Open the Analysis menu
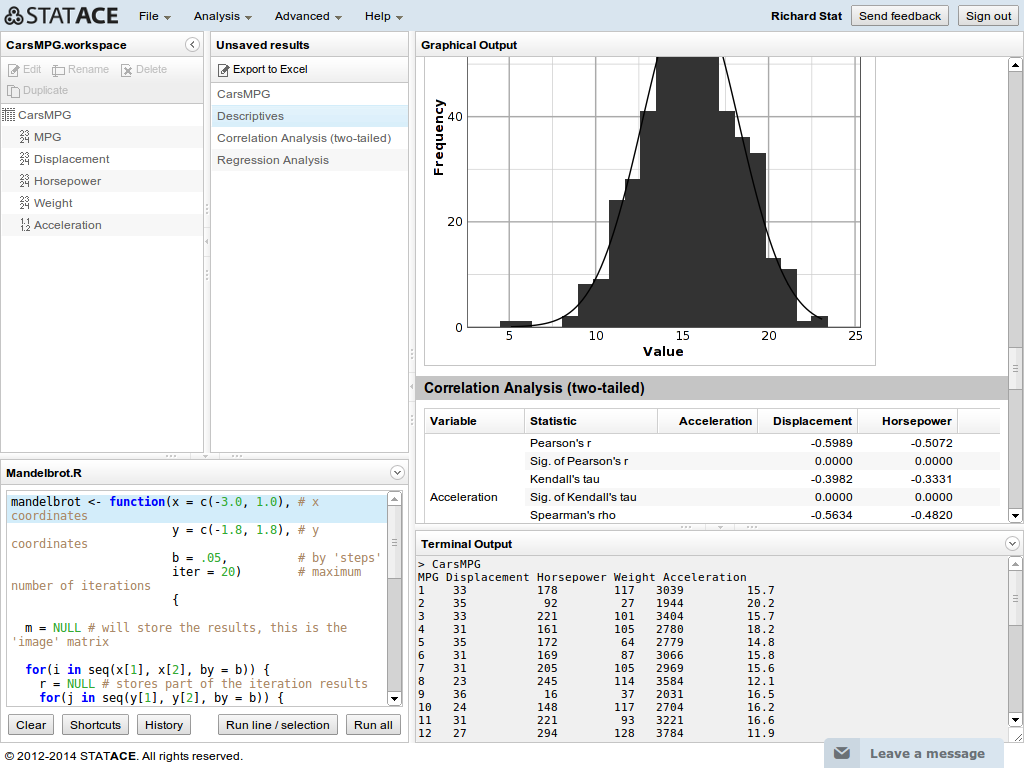This screenshot has height=768, width=1024. coord(222,16)
